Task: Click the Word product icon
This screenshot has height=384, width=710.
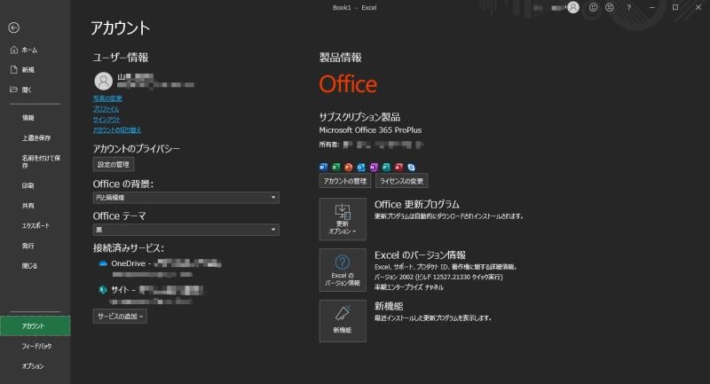Action: pos(323,167)
